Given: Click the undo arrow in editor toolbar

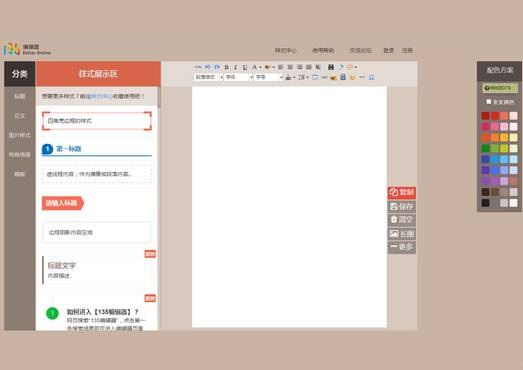Looking at the screenshot, I should click(207, 67).
